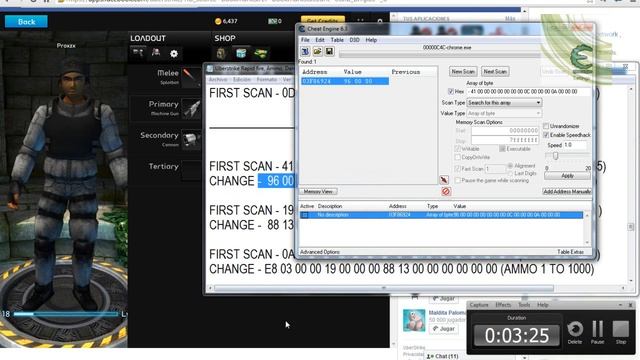Click the New Scan button
The image size is (640, 360).
[x=463, y=71]
